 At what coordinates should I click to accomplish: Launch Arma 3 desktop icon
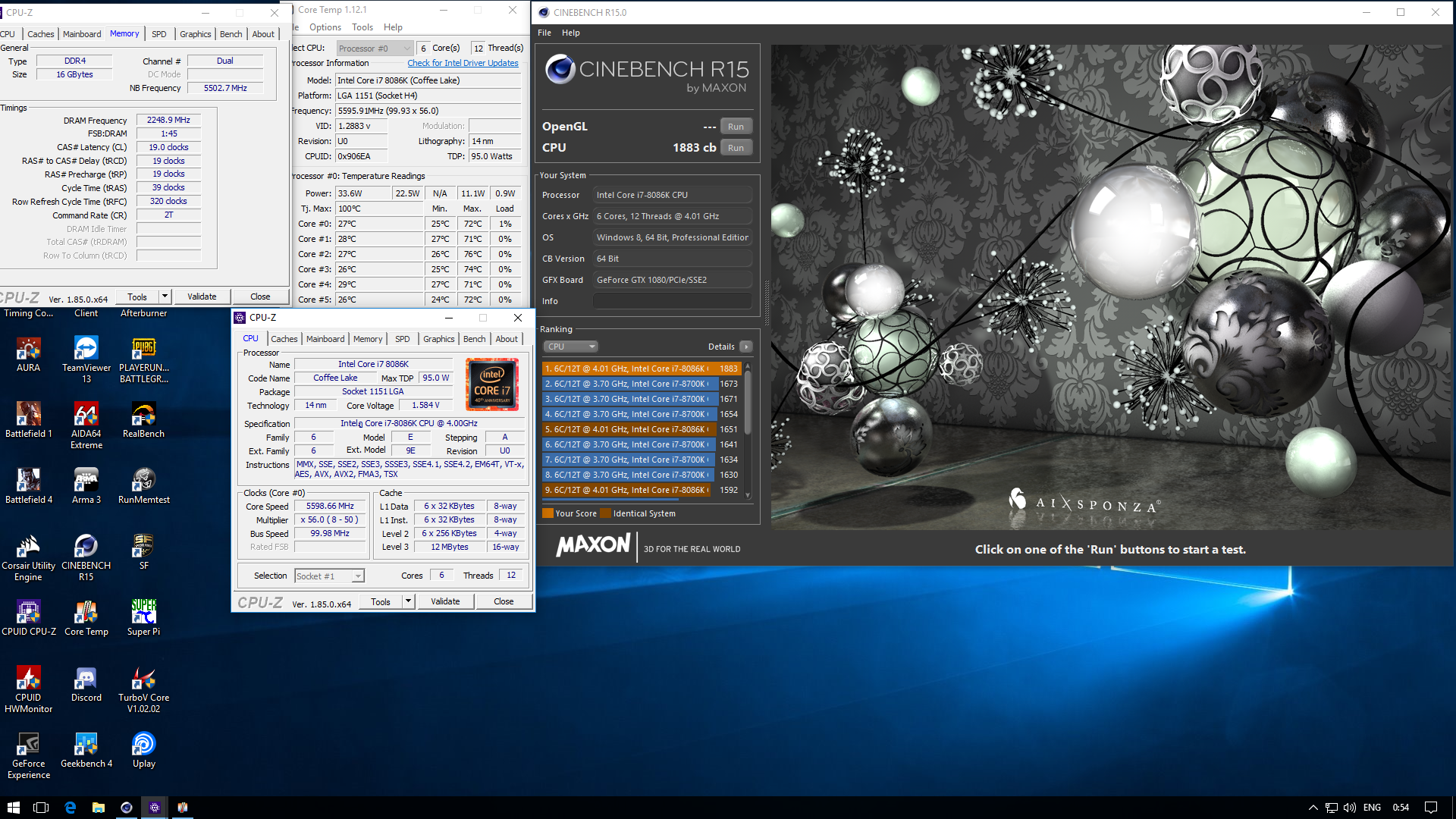(86, 487)
